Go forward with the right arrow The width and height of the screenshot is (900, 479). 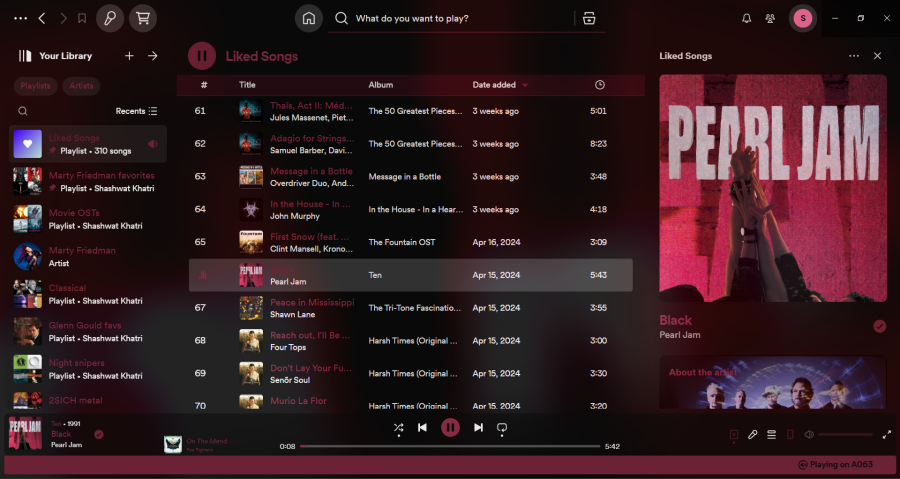(63, 18)
